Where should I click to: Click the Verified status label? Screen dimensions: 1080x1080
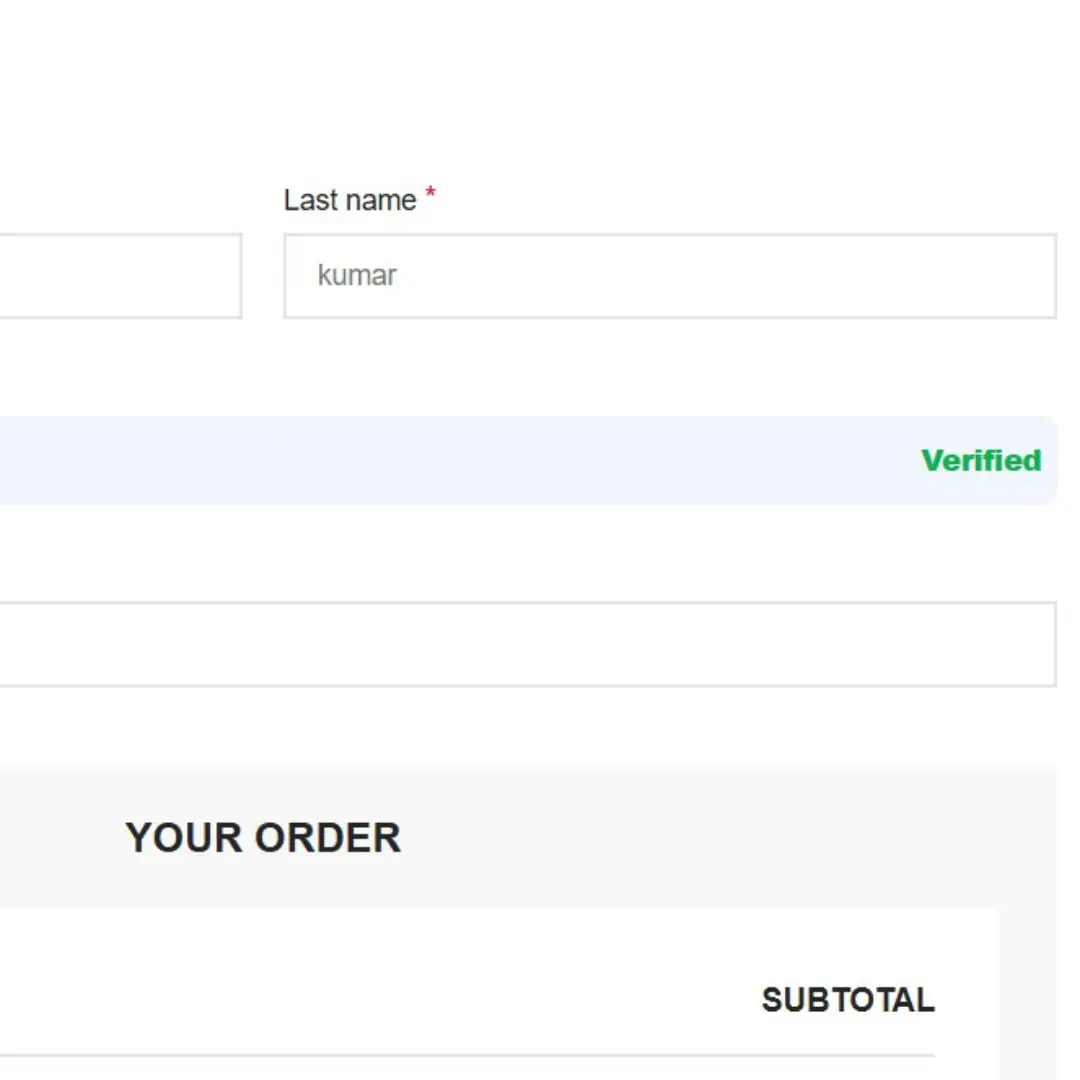click(x=982, y=460)
